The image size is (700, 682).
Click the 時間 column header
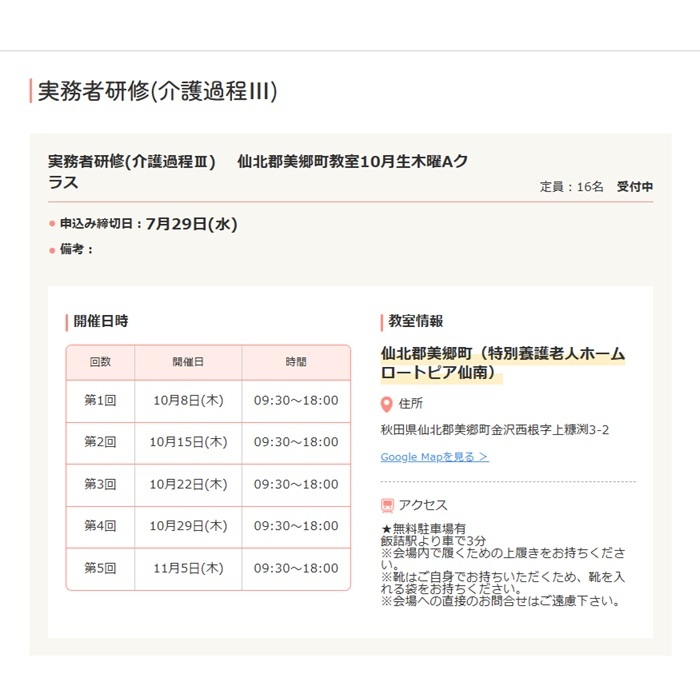[296, 362]
